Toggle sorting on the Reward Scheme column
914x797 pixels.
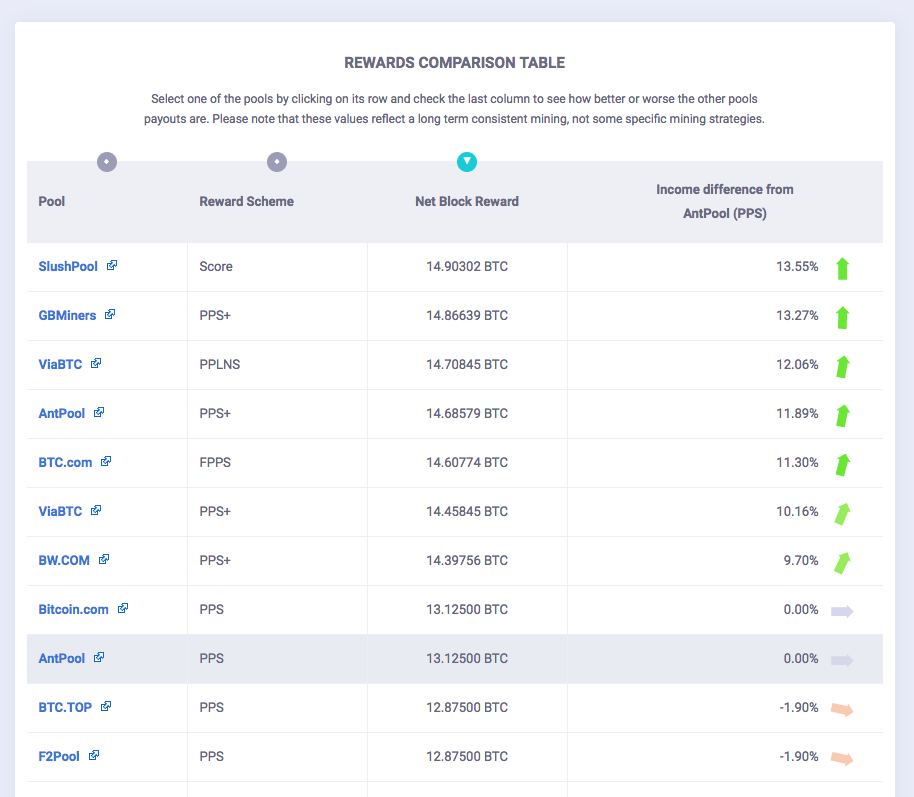[x=277, y=162]
